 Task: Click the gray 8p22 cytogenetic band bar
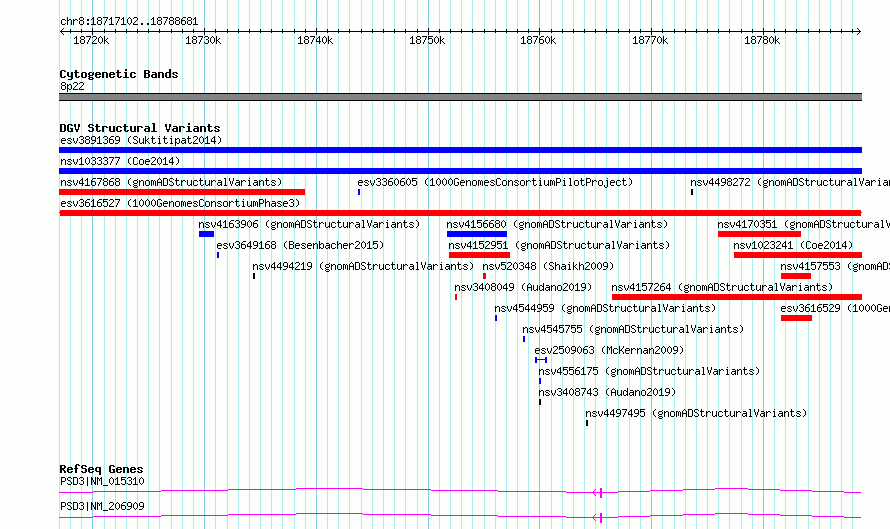point(460,97)
